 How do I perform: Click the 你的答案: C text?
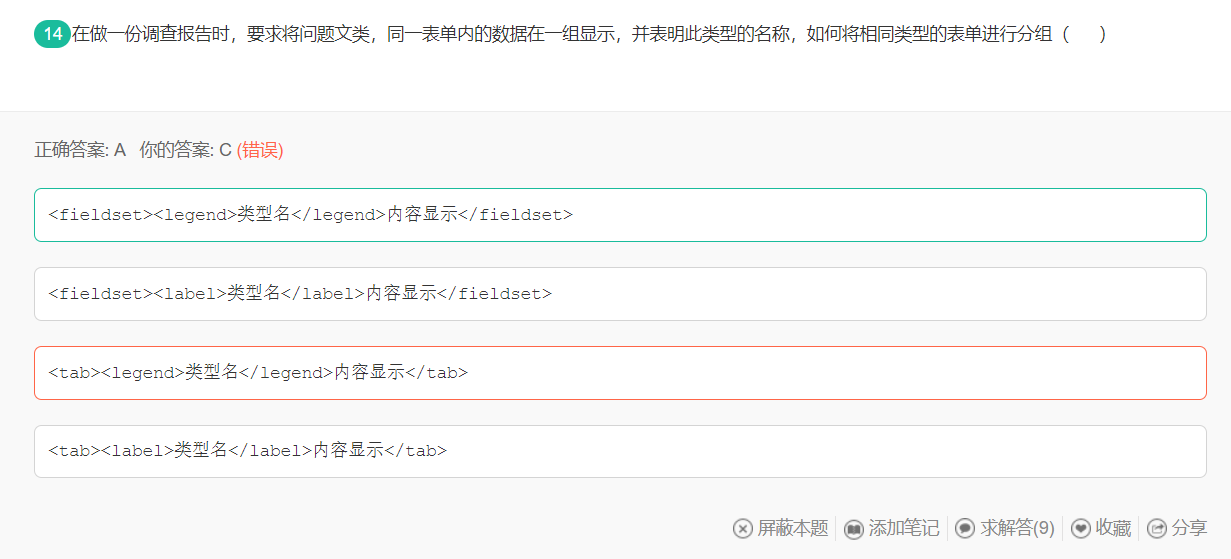tap(185, 150)
